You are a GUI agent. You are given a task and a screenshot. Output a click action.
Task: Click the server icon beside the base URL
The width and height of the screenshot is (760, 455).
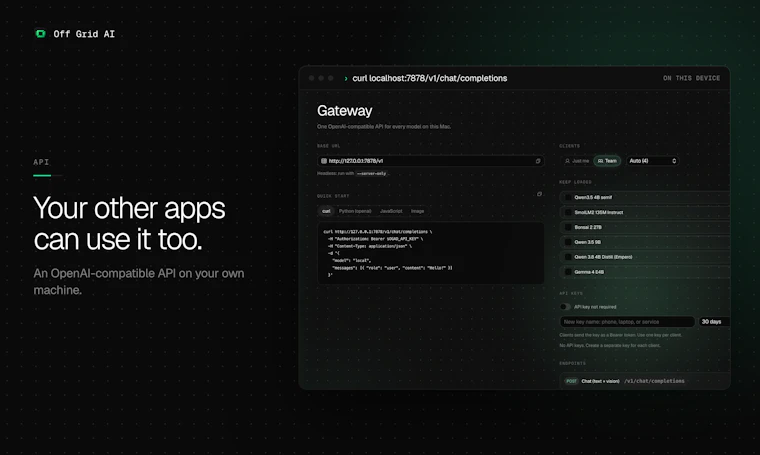point(324,161)
